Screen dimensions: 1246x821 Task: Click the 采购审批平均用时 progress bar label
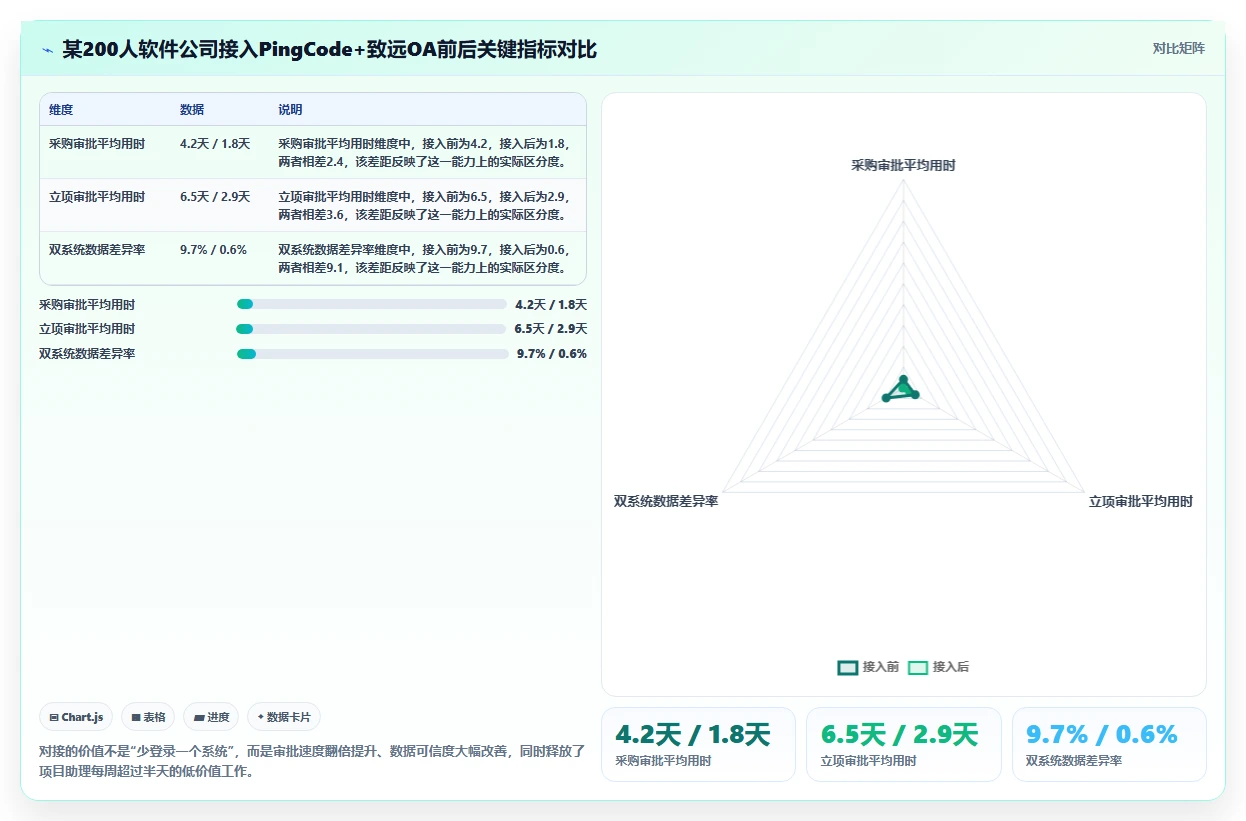pyautogui.click(x=87, y=304)
